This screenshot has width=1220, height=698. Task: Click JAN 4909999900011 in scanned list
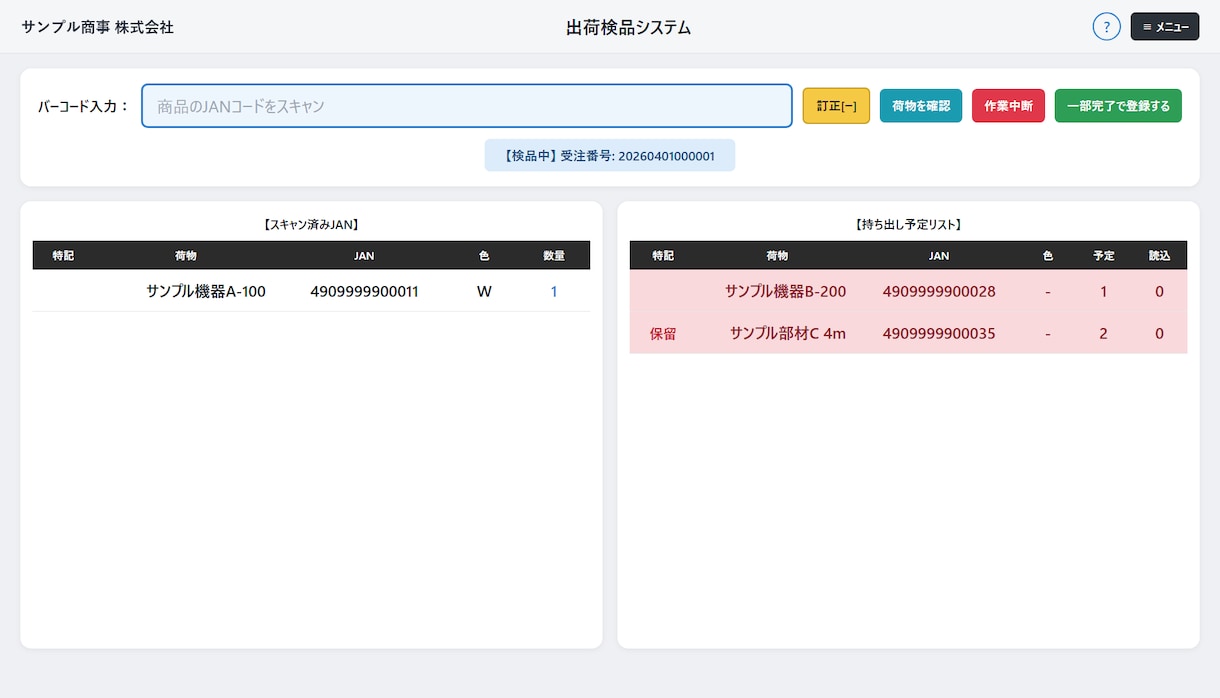tap(364, 292)
